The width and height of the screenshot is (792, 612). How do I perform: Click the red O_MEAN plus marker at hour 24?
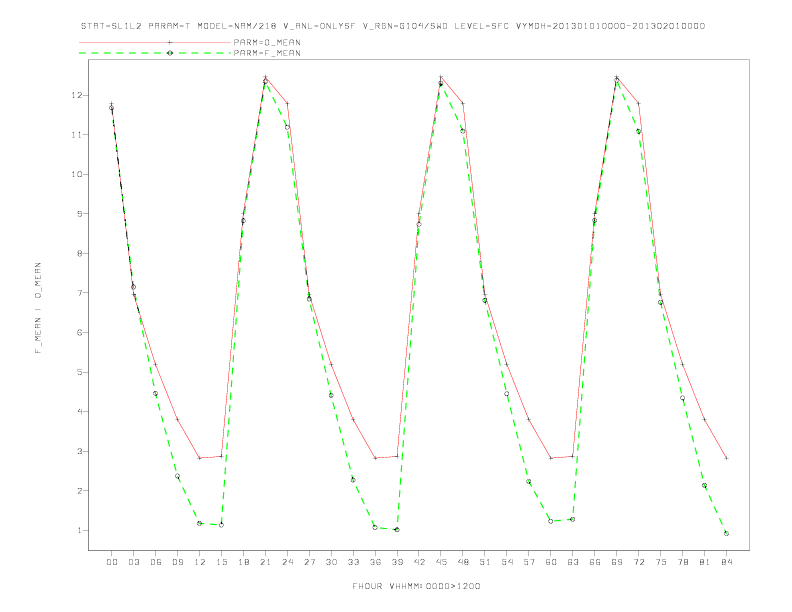click(x=287, y=104)
